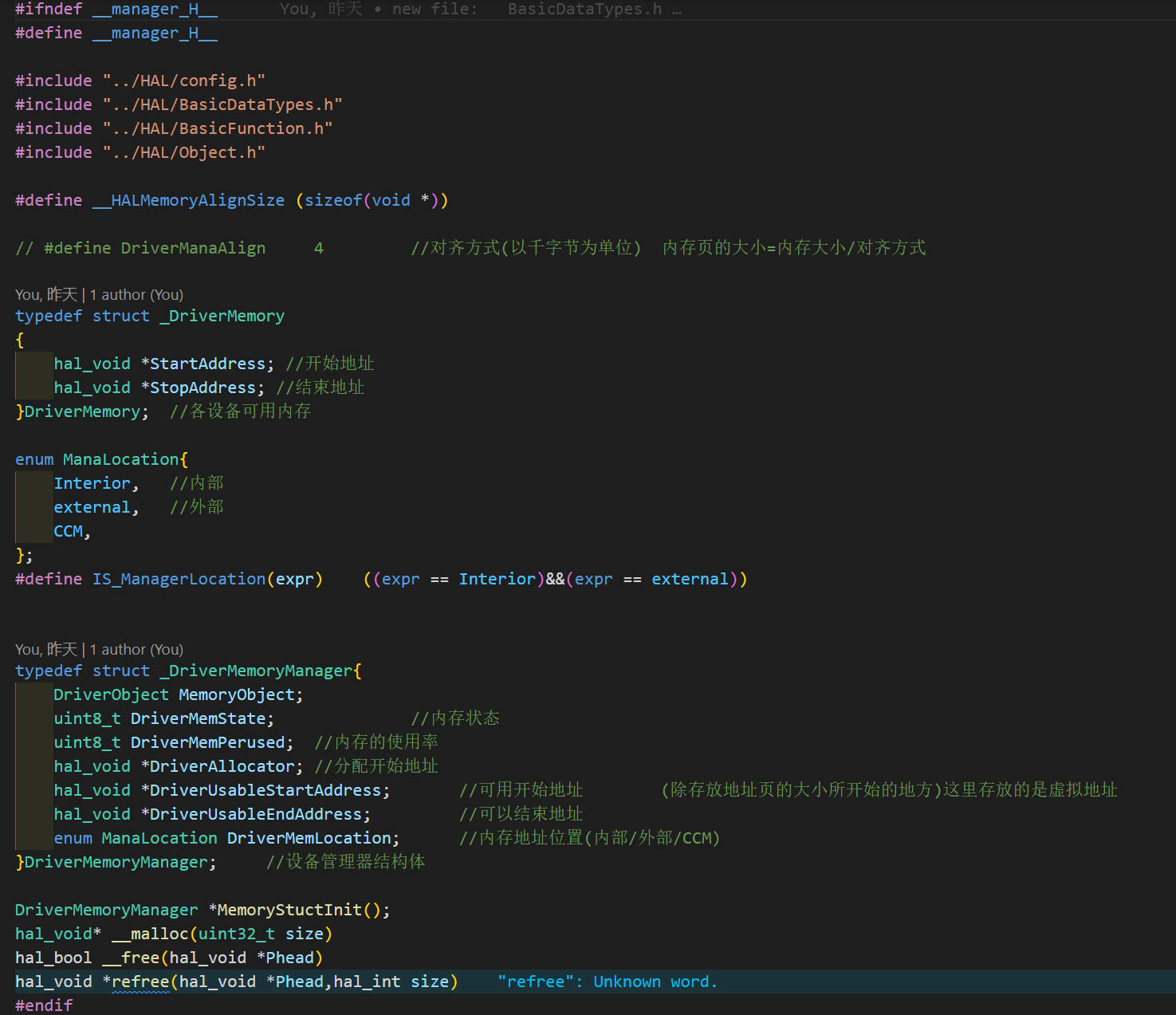Screen dimensions: 1176x1015
Task: Click the DriverMemory typedef name line
Action: [x=82, y=411]
